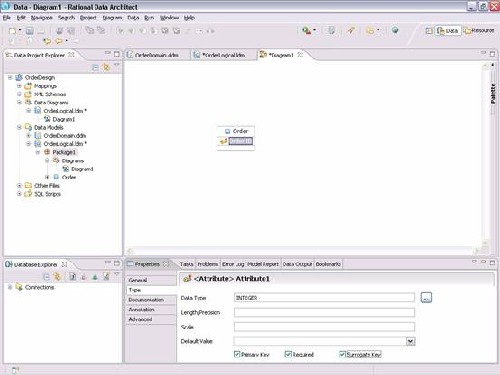Expand the XML Schemas folder

[19, 94]
